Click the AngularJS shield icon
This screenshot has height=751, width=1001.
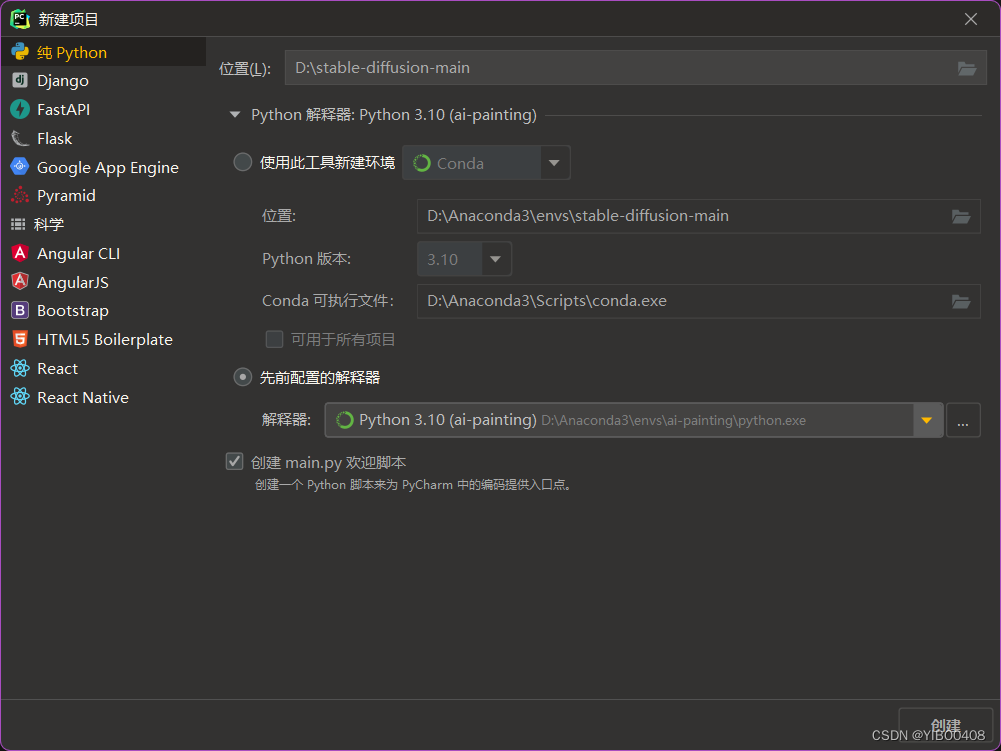(20, 282)
